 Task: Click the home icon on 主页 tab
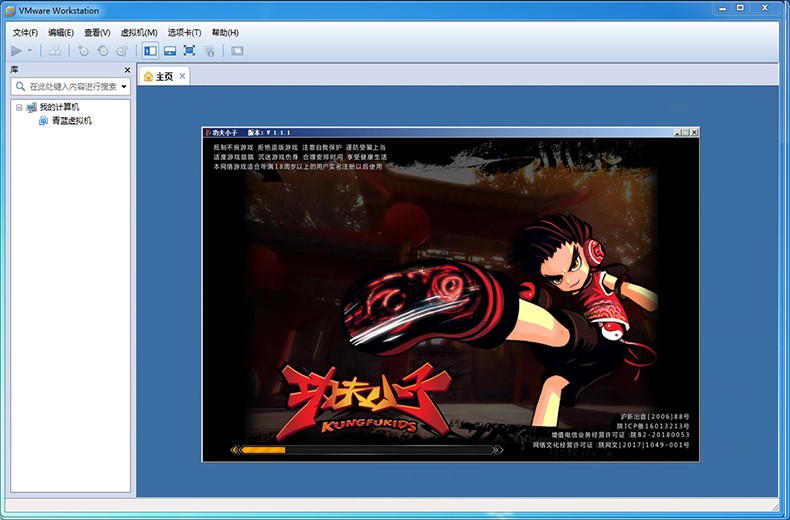point(148,76)
